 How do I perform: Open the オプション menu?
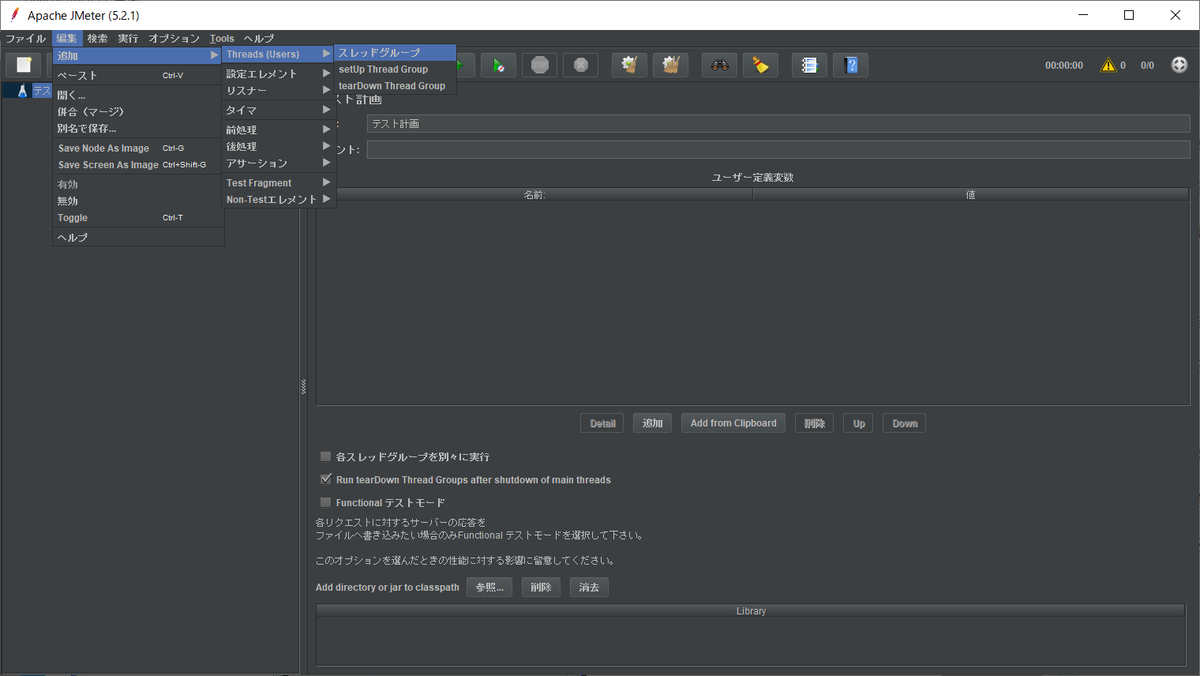pyautogui.click(x=174, y=38)
